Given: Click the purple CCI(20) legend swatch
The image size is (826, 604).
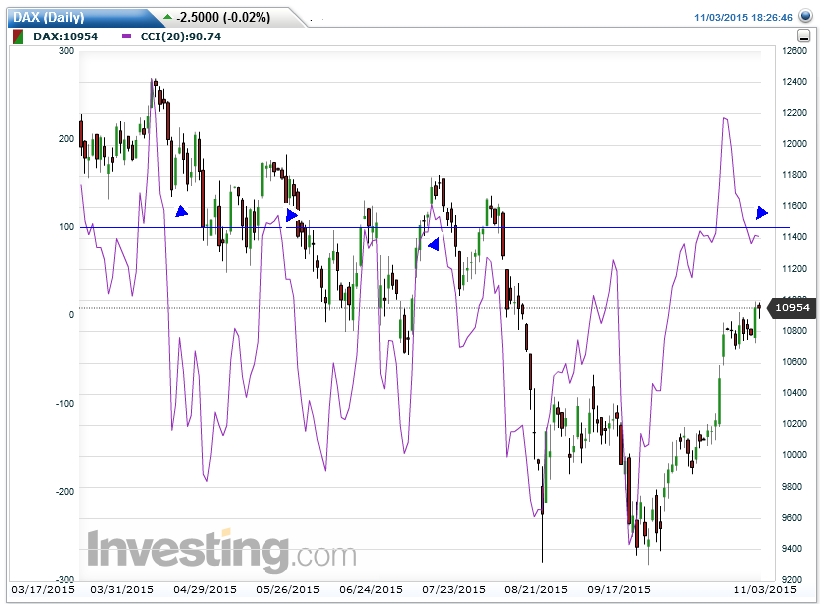Looking at the screenshot, I should click(126, 36).
